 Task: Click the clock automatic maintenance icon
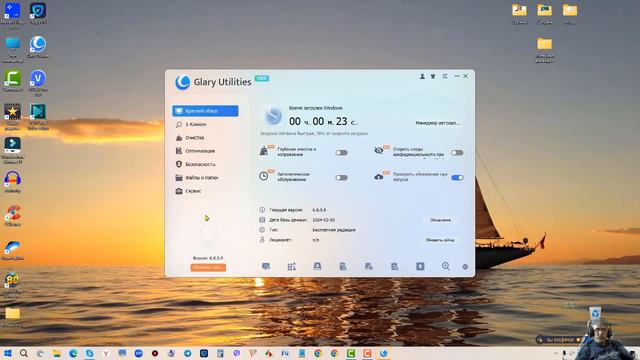coord(264,176)
